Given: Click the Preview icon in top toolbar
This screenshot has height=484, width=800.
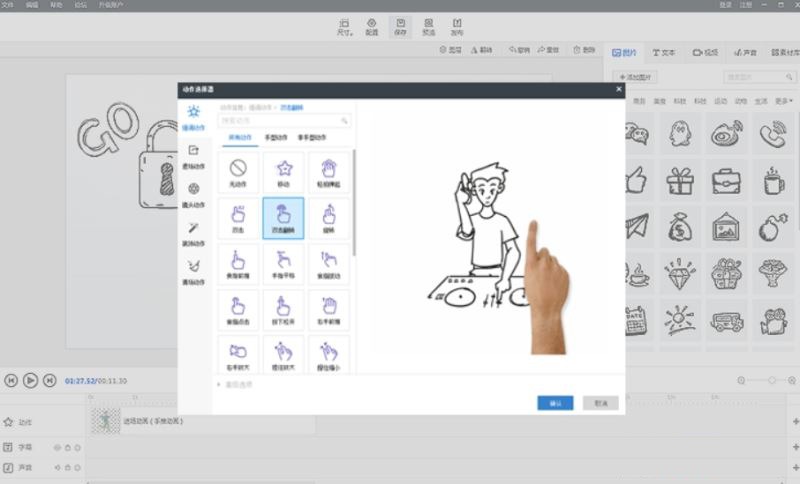Looking at the screenshot, I should (x=429, y=27).
